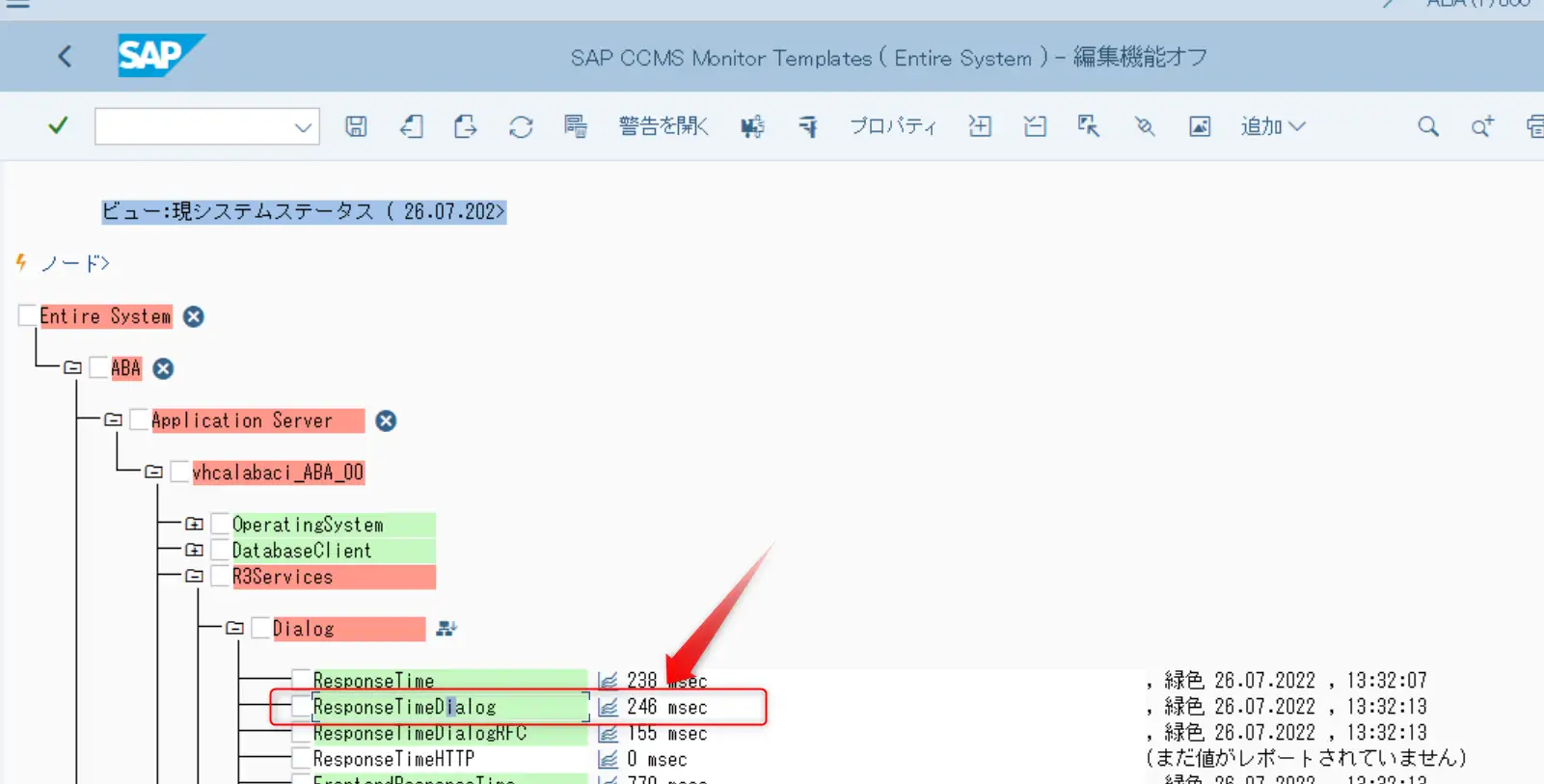
Task: Open the transaction command field dropdown
Action: [303, 126]
